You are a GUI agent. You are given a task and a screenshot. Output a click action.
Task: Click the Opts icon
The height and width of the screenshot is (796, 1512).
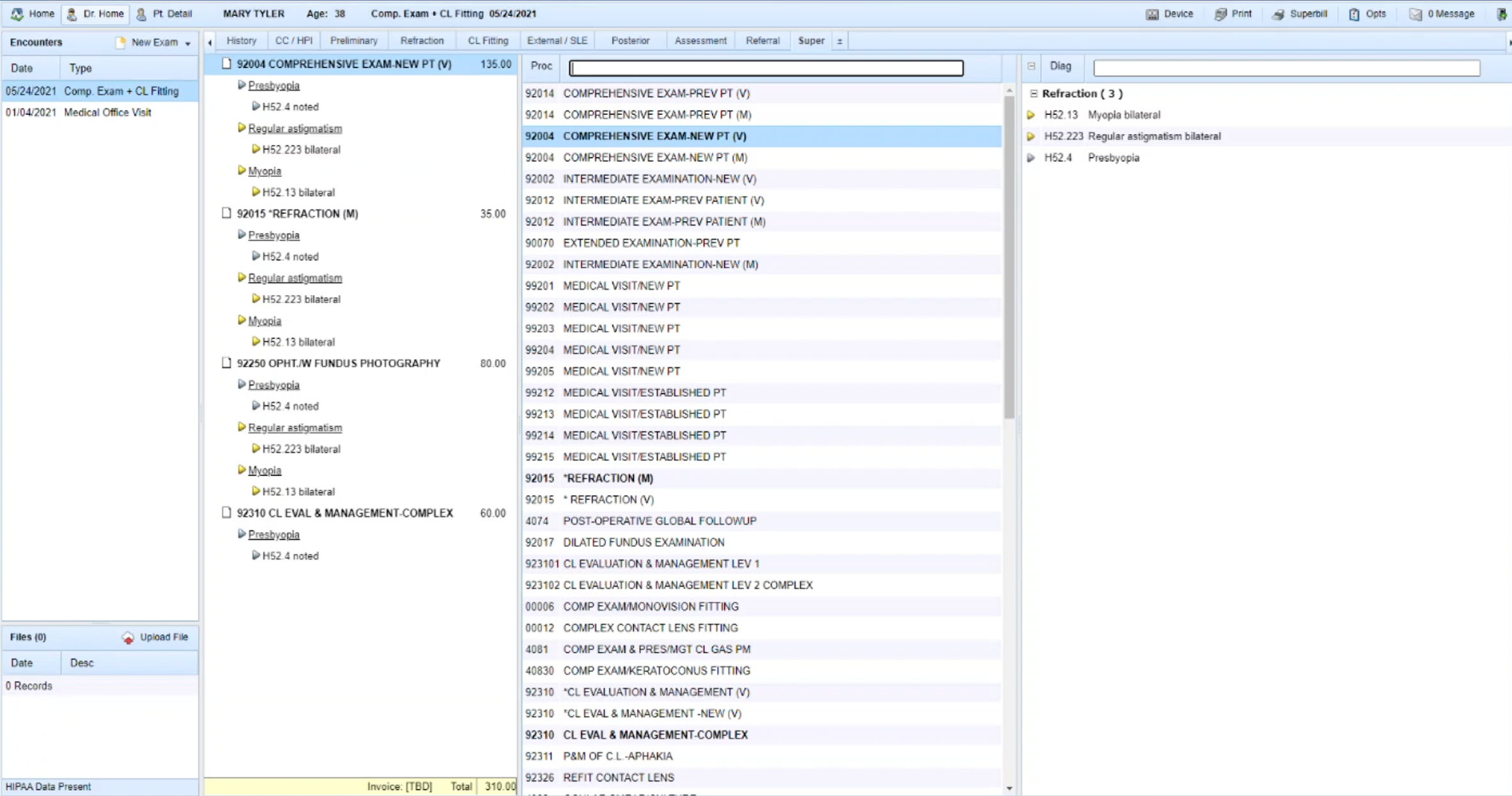(x=1367, y=13)
